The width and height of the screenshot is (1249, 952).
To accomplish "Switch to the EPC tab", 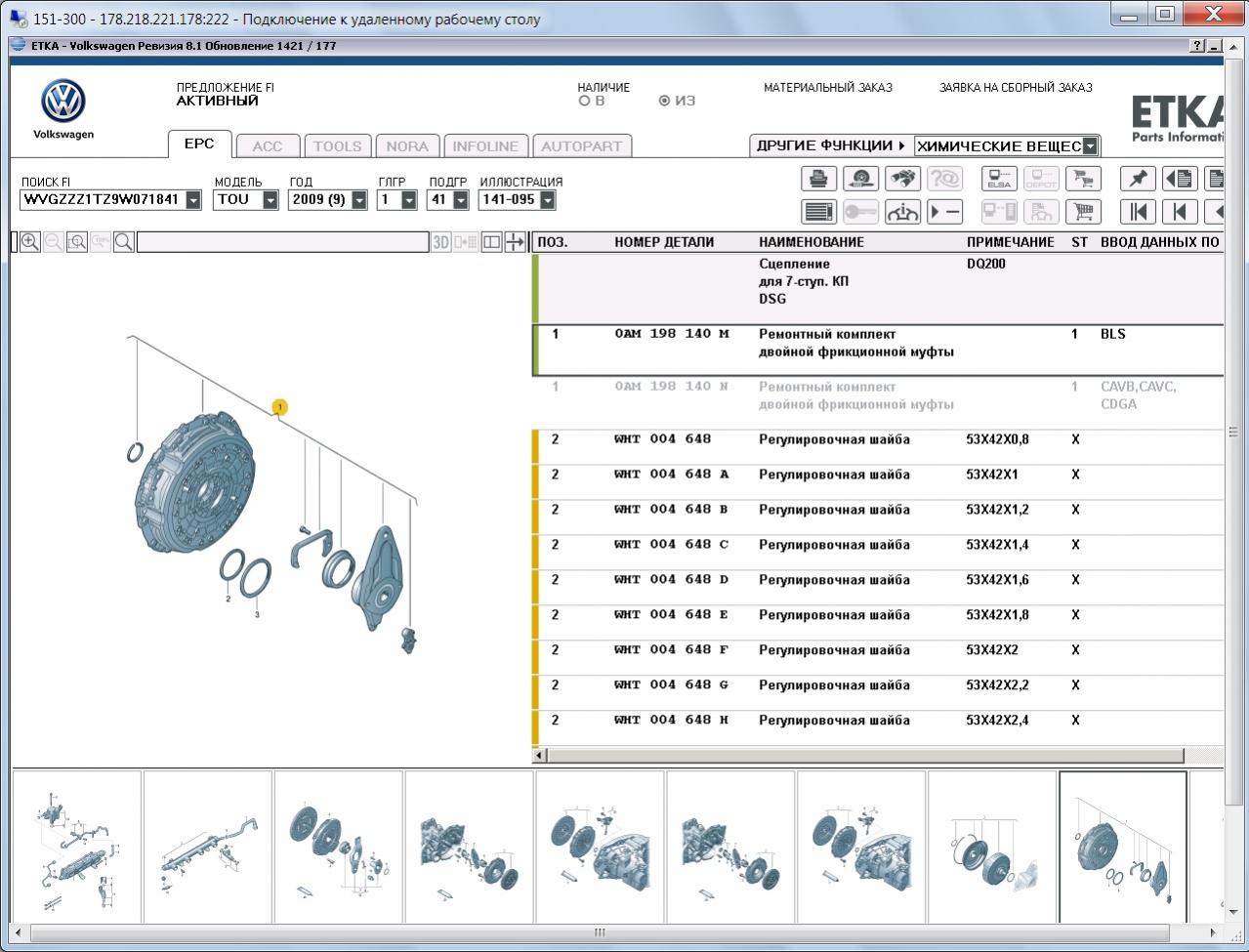I will tap(199, 145).
